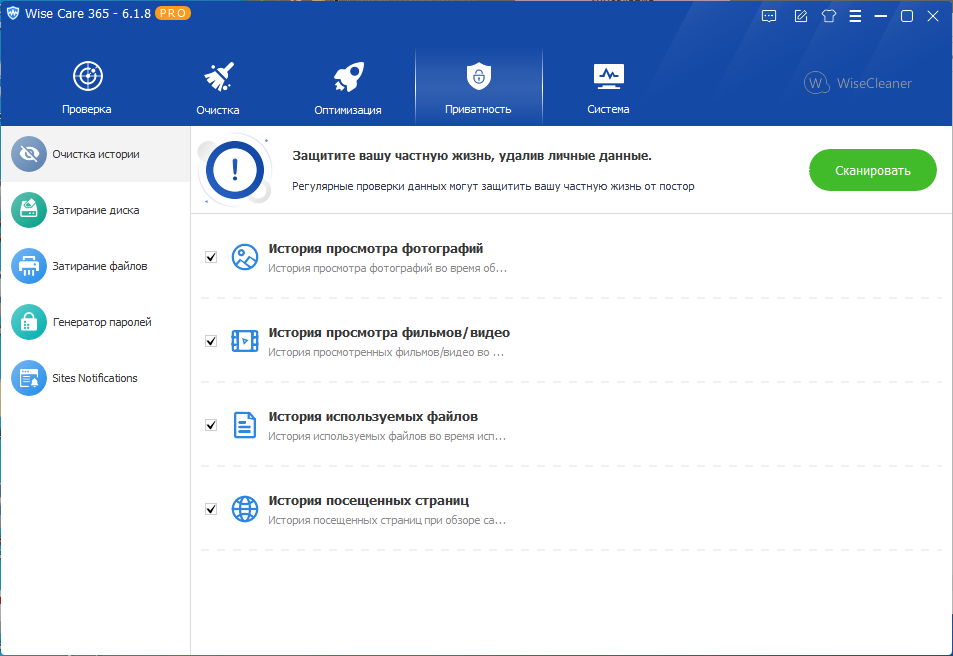Image resolution: width=953 pixels, height=656 pixels.
Task: Click the exclamation info icon in banner
Action: pyautogui.click(x=235, y=170)
